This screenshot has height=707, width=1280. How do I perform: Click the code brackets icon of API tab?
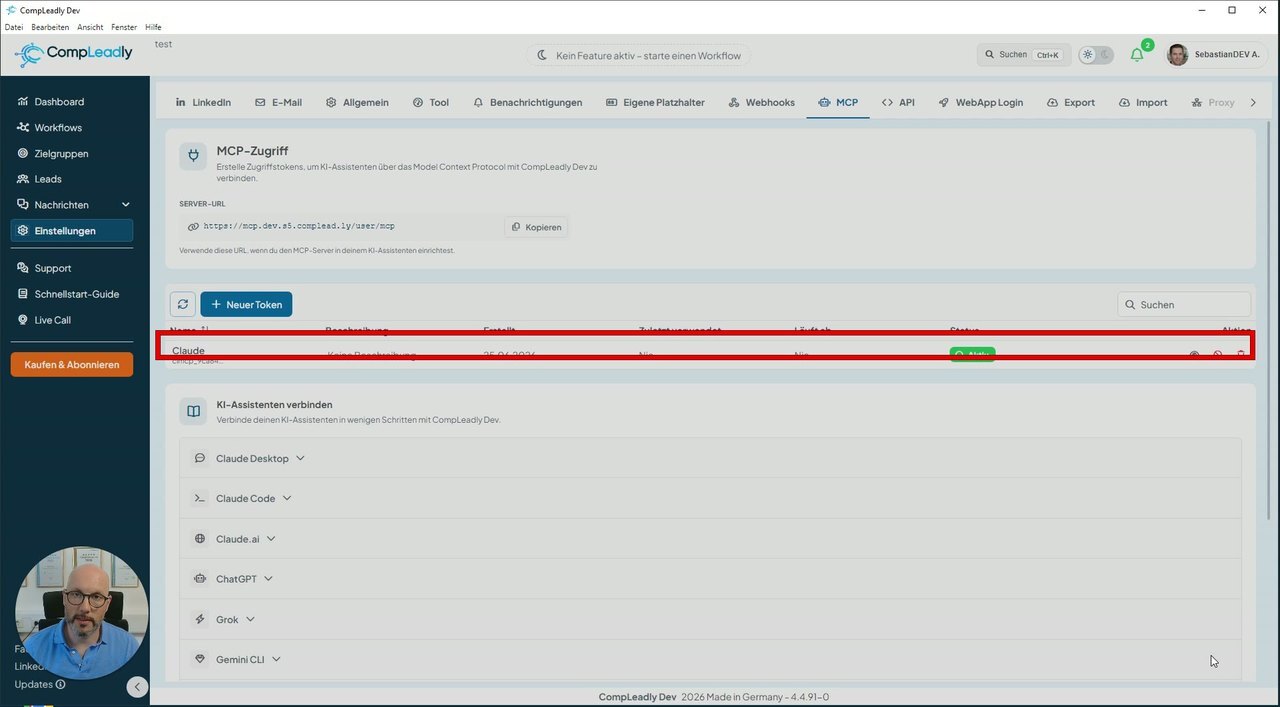click(887, 102)
